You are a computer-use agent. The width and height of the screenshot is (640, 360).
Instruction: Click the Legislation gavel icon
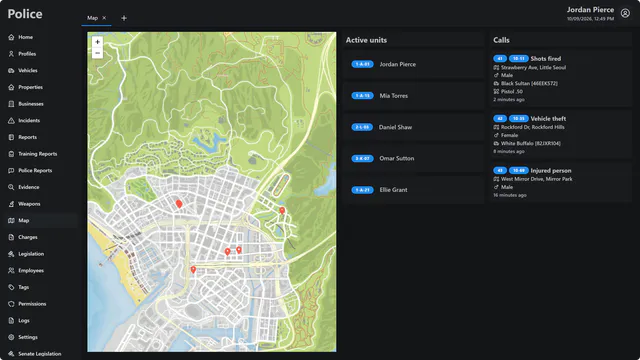[x=11, y=254]
